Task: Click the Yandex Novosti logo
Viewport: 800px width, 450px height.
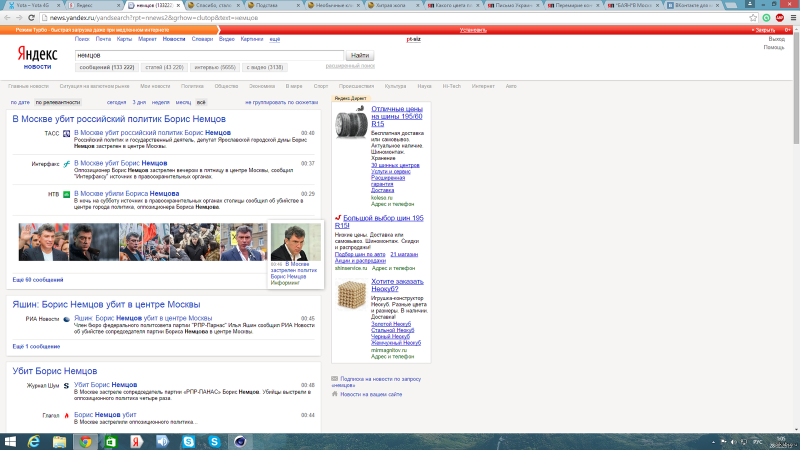Action: tap(36, 59)
